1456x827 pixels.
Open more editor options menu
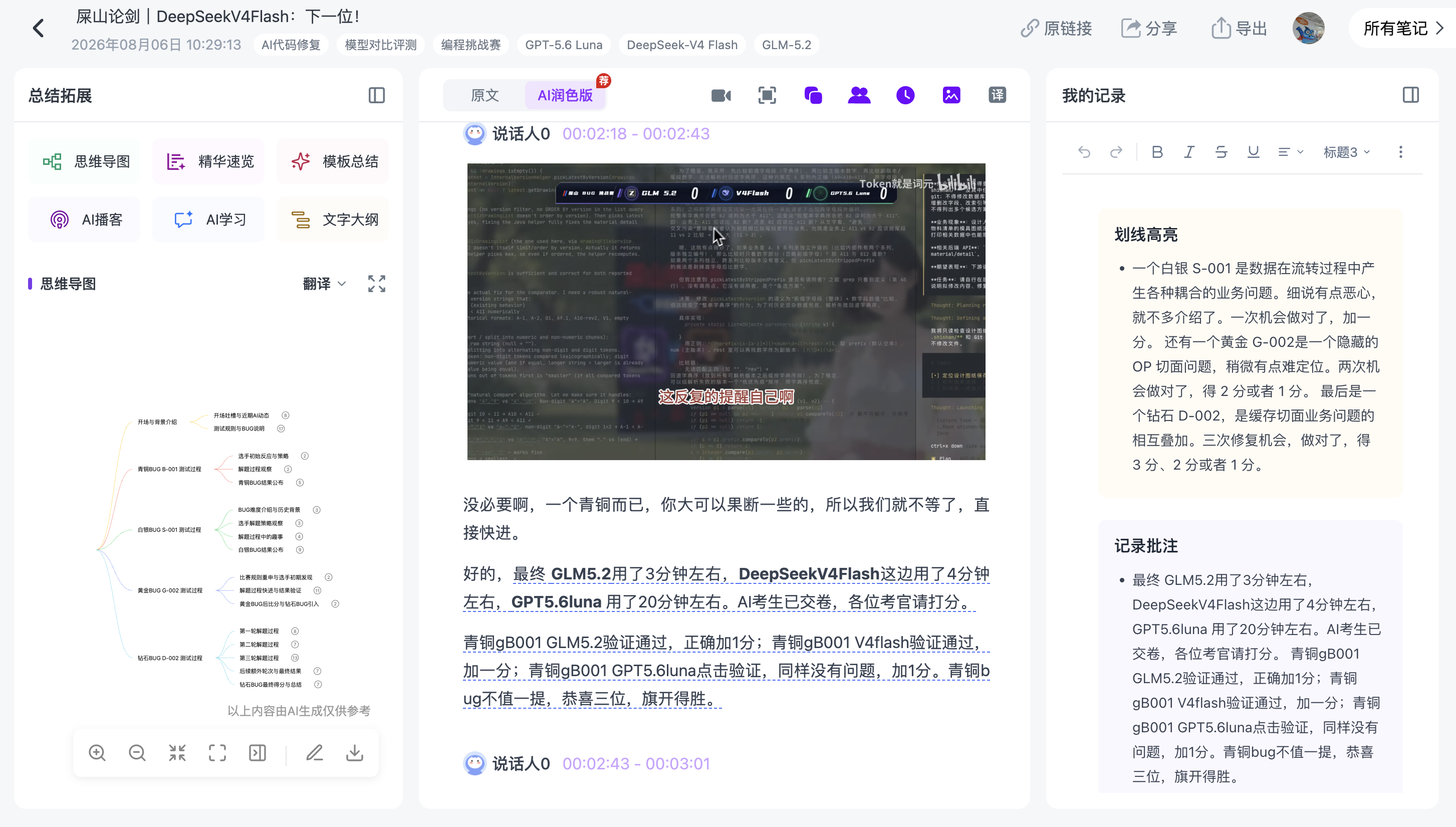point(1400,152)
